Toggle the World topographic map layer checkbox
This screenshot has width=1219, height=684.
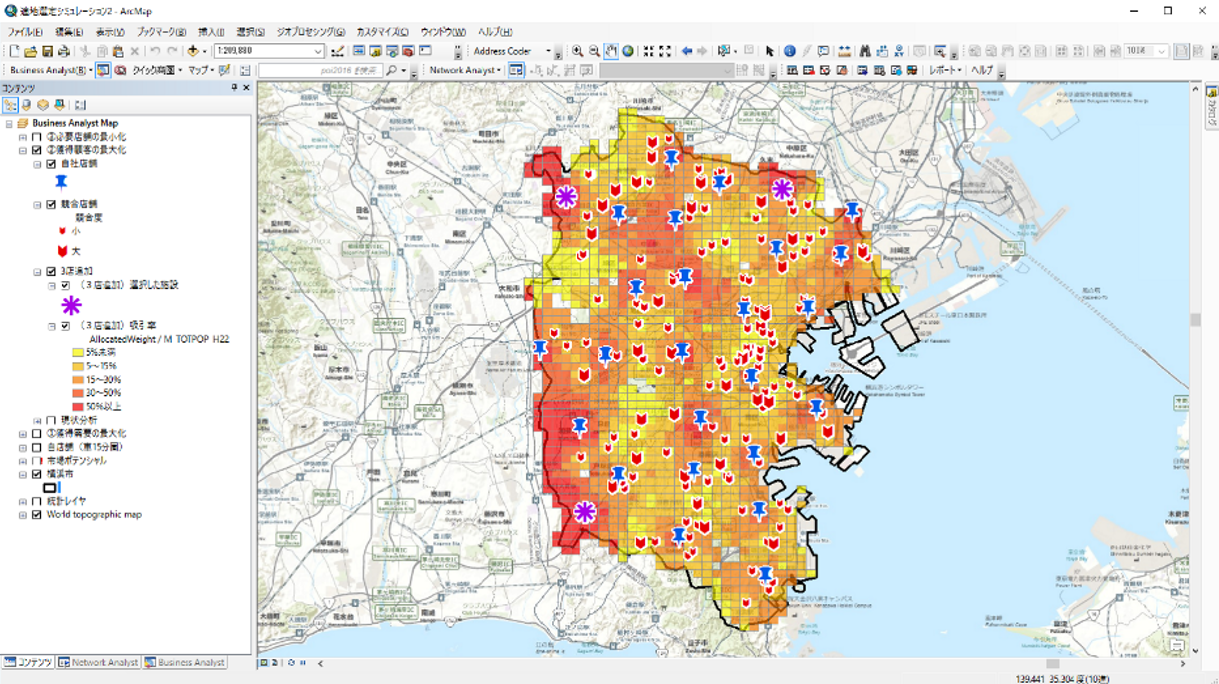coord(37,515)
